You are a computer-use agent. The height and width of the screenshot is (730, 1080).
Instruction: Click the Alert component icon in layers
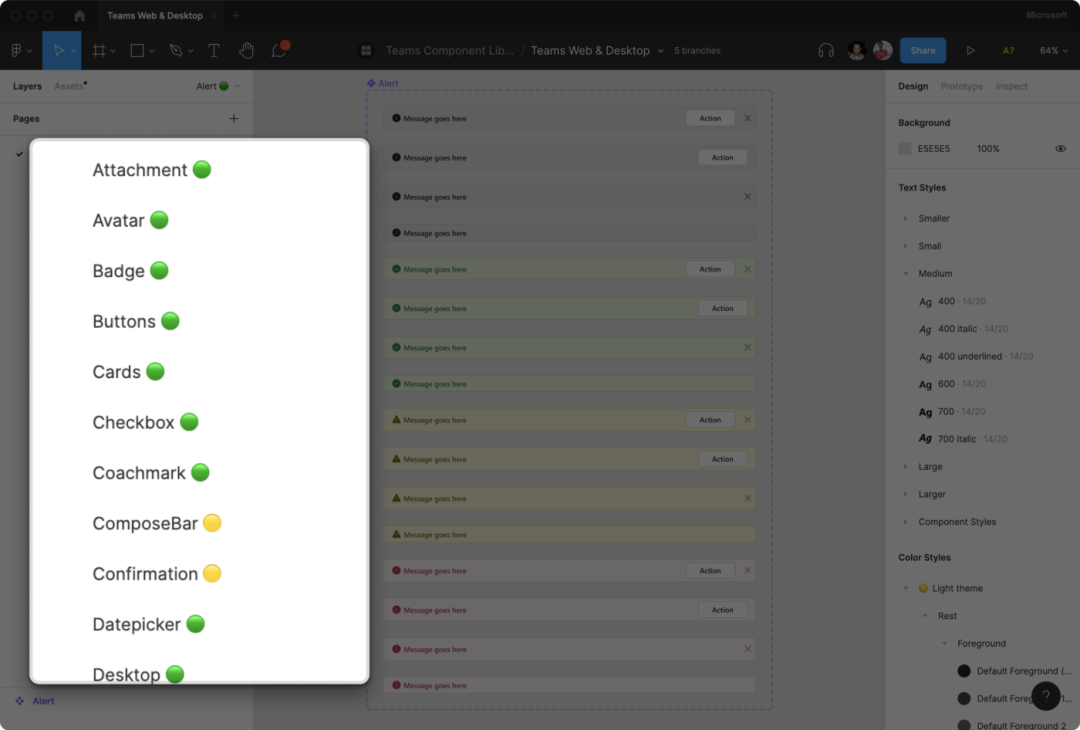[x=19, y=701]
